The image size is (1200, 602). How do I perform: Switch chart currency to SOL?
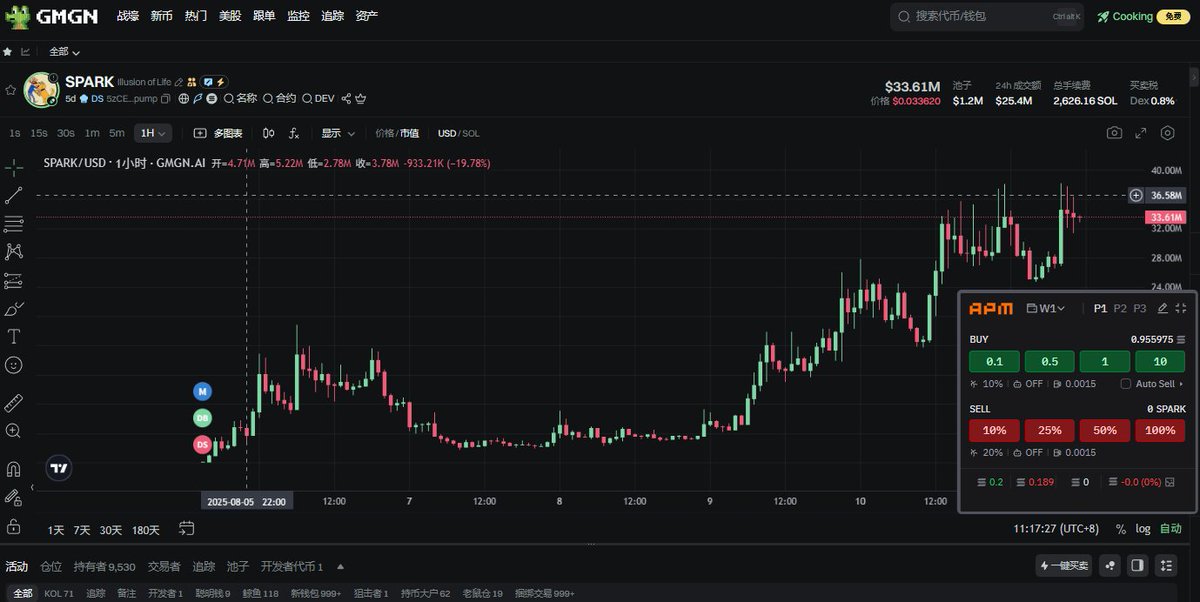click(x=470, y=132)
